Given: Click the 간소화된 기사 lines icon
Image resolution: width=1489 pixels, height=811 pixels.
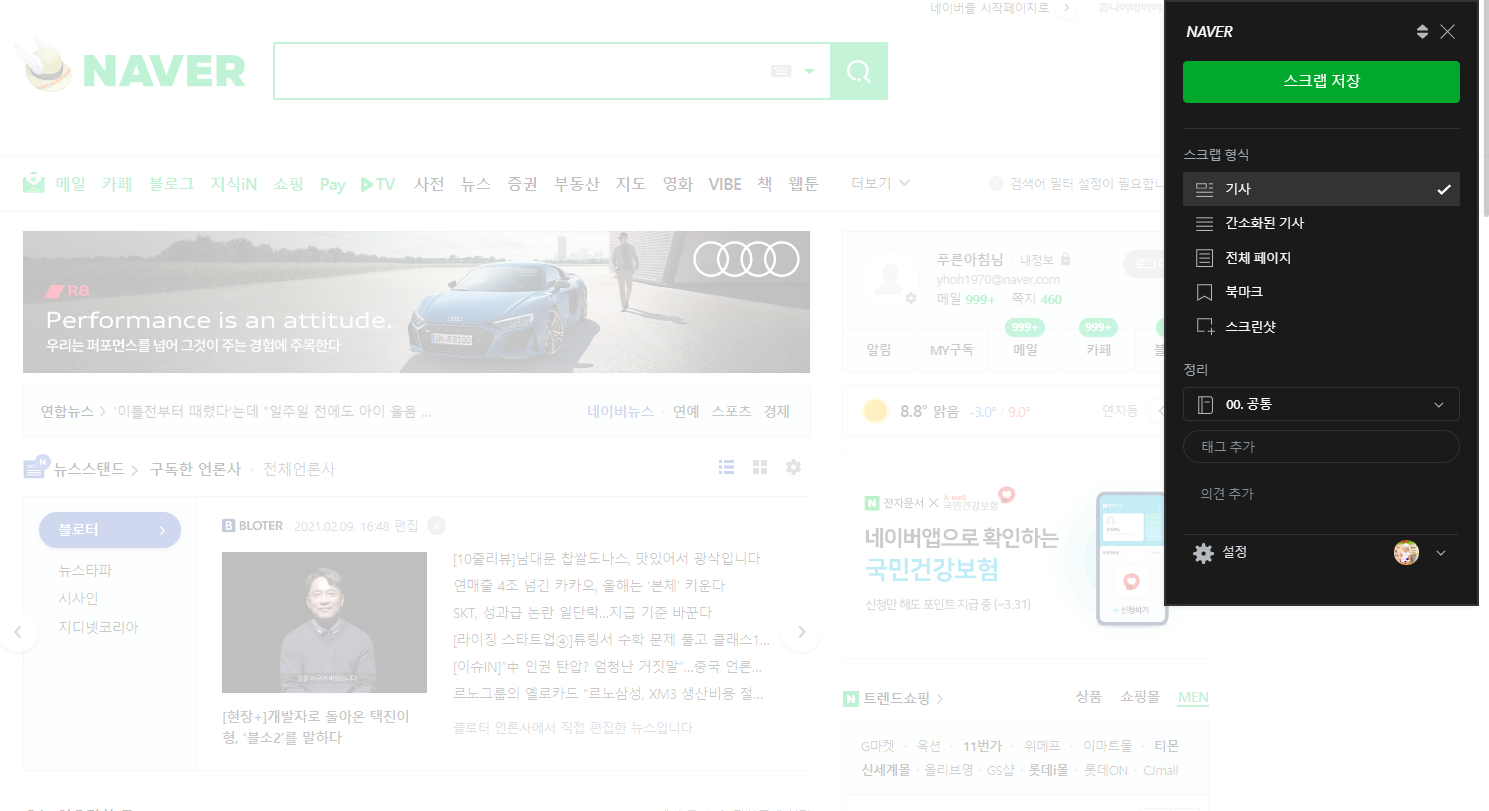Looking at the screenshot, I should point(1205,223).
